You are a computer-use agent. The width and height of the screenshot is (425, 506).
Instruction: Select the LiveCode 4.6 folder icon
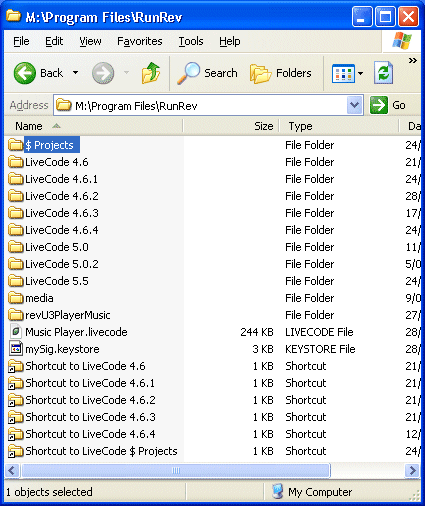pos(15,162)
